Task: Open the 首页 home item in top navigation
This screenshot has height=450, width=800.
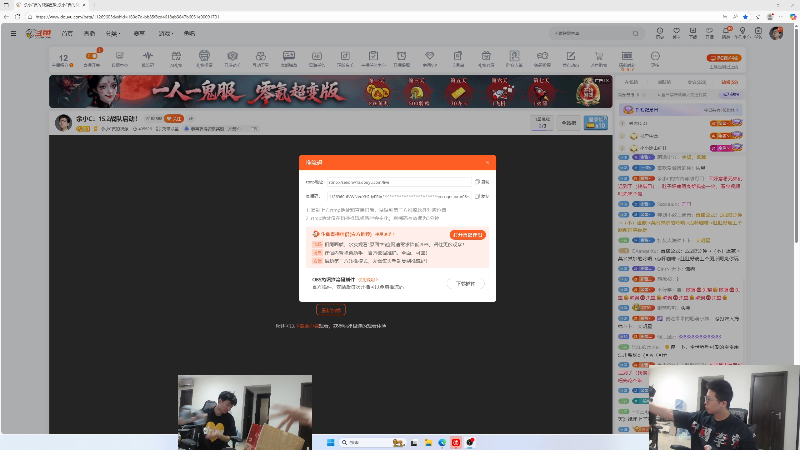Action: click(67, 34)
